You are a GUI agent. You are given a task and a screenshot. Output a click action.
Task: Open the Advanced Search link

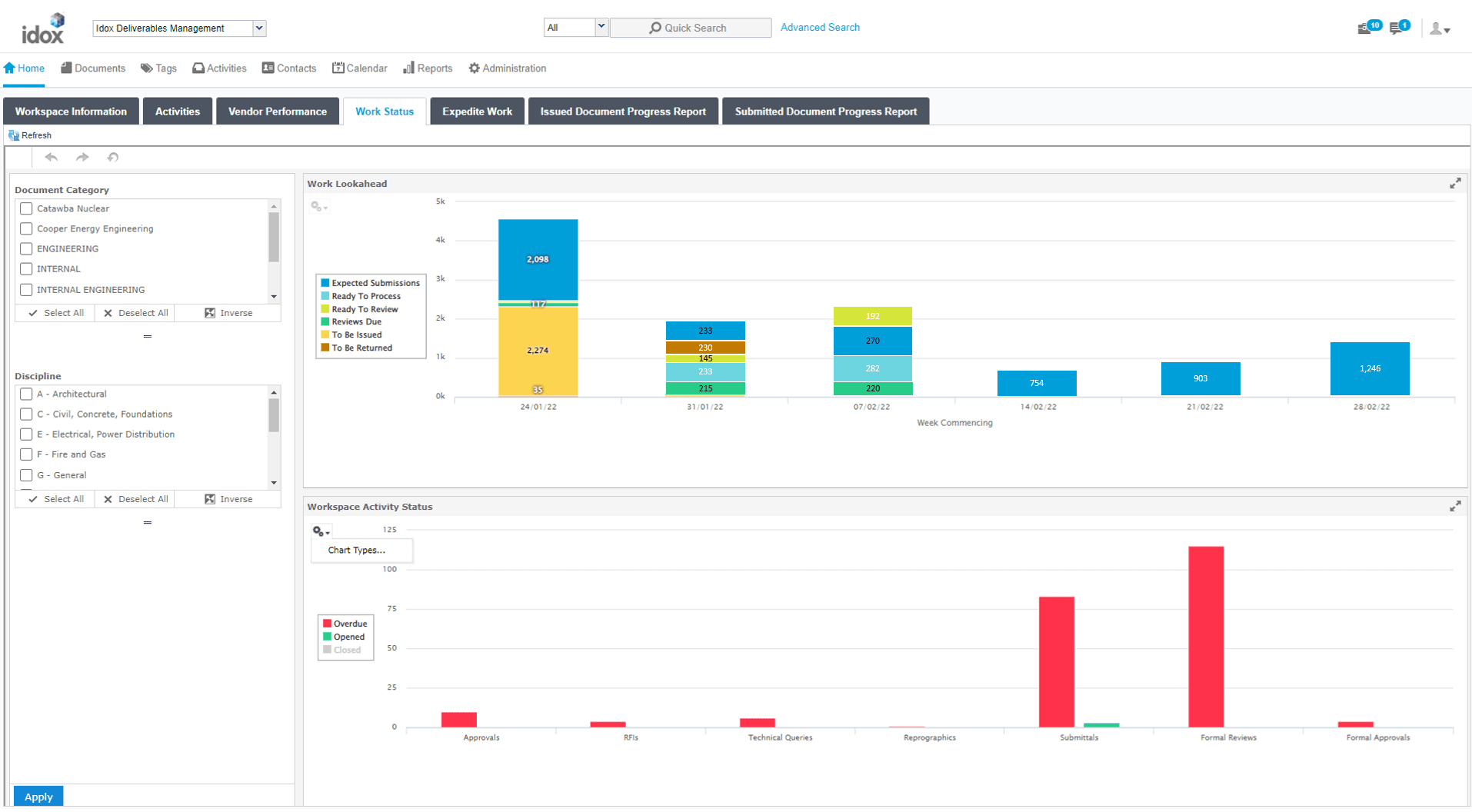click(x=820, y=28)
